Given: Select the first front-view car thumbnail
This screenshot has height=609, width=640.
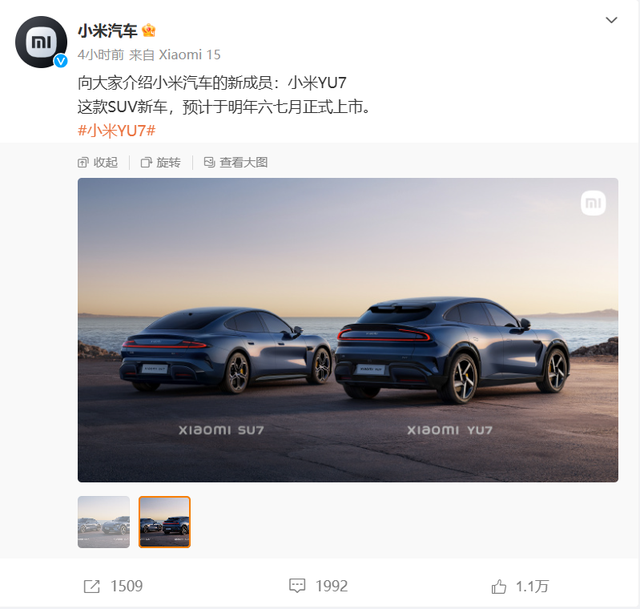Looking at the screenshot, I should (104, 522).
